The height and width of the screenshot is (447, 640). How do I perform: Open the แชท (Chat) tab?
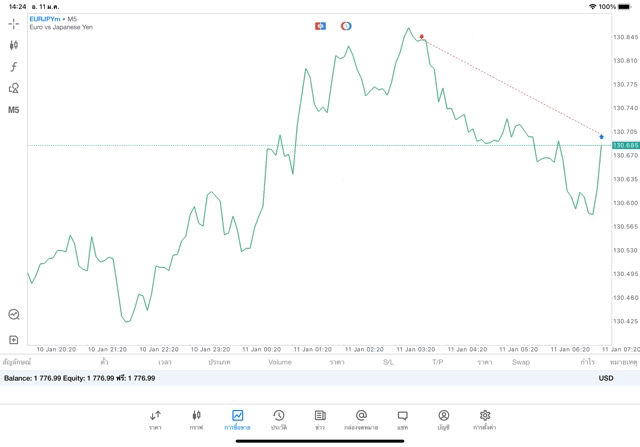click(x=402, y=419)
